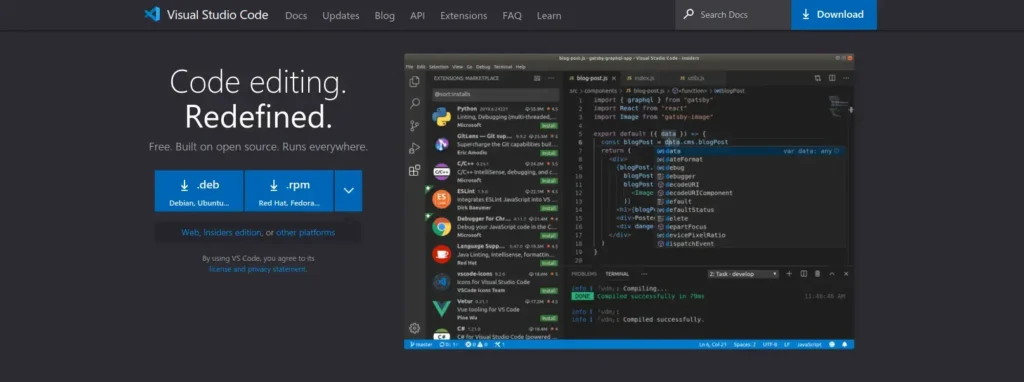Install the ESLint extension
Image resolution: width=1024 pixels, height=382 pixels.
click(549, 207)
